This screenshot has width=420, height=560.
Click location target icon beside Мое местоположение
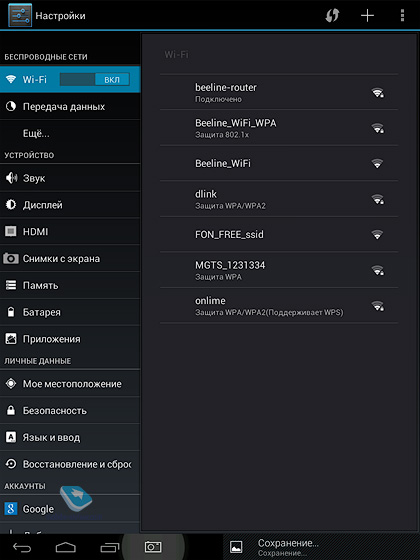point(11,384)
